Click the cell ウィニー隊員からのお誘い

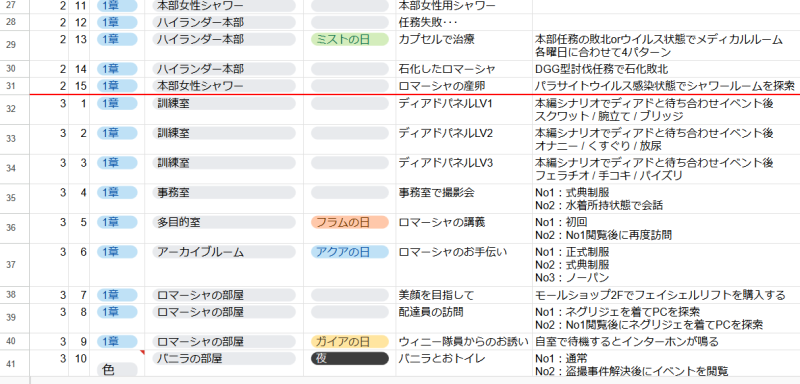click(463, 341)
